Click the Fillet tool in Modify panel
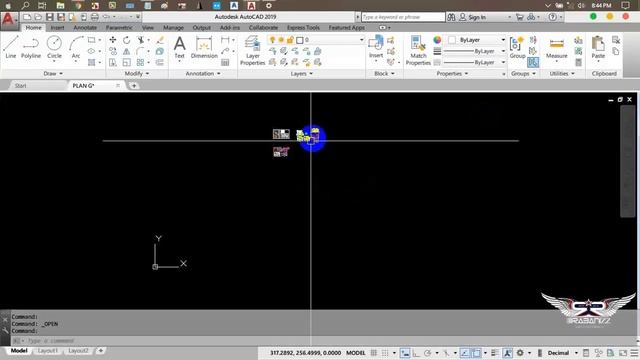Screen dimensions: 640x360 [x=140, y=51]
